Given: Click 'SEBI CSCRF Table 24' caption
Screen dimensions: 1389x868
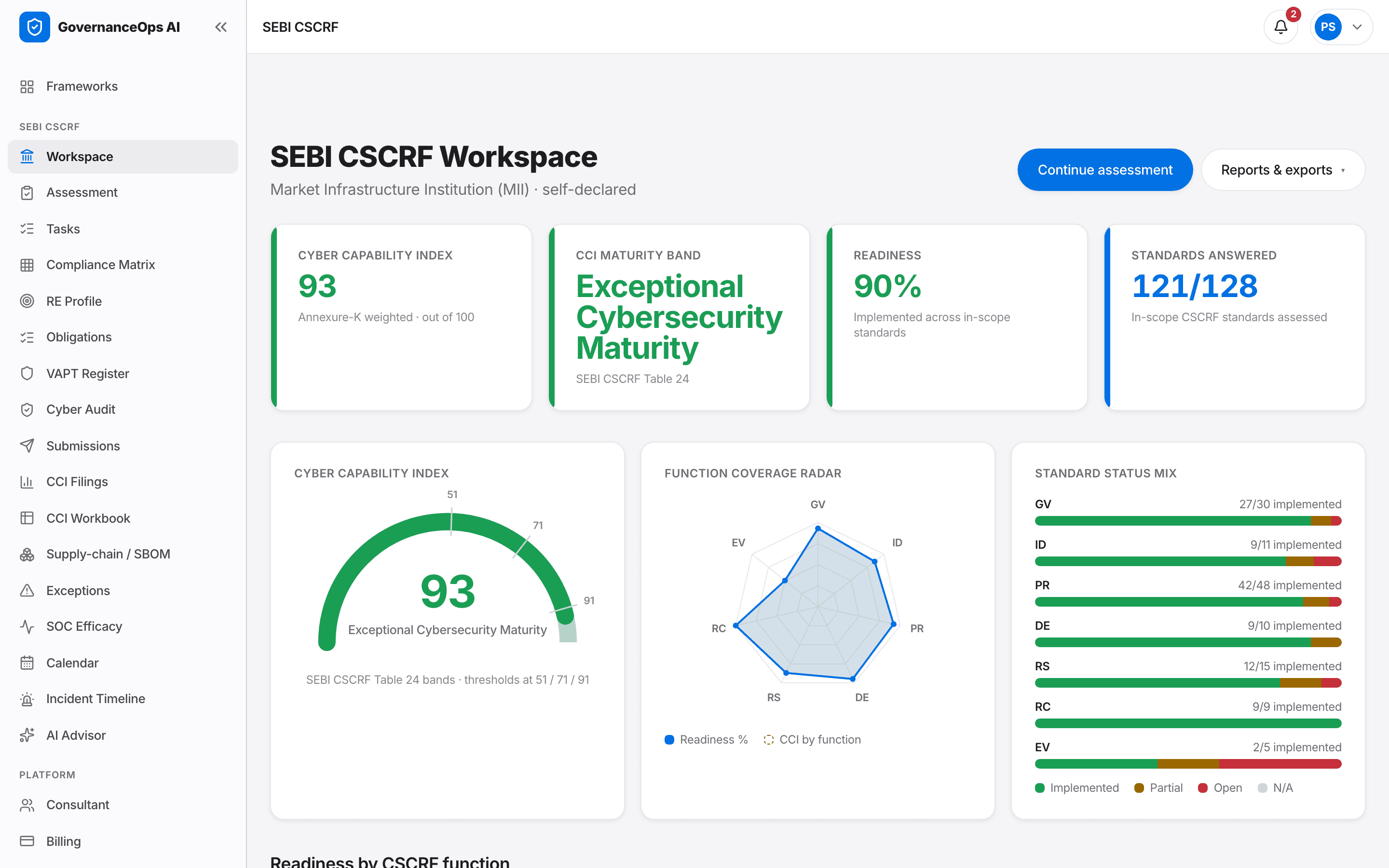Looking at the screenshot, I should tap(632, 379).
